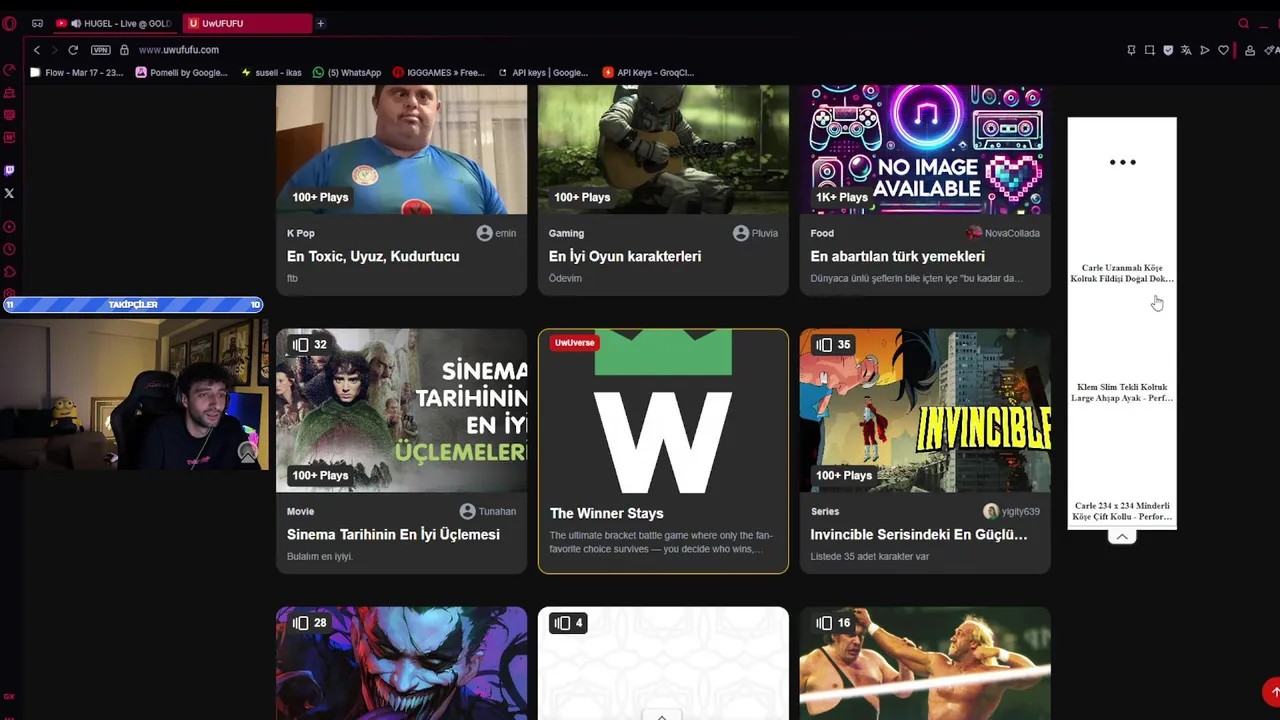Open the History clock sidebar icon

tap(9, 249)
